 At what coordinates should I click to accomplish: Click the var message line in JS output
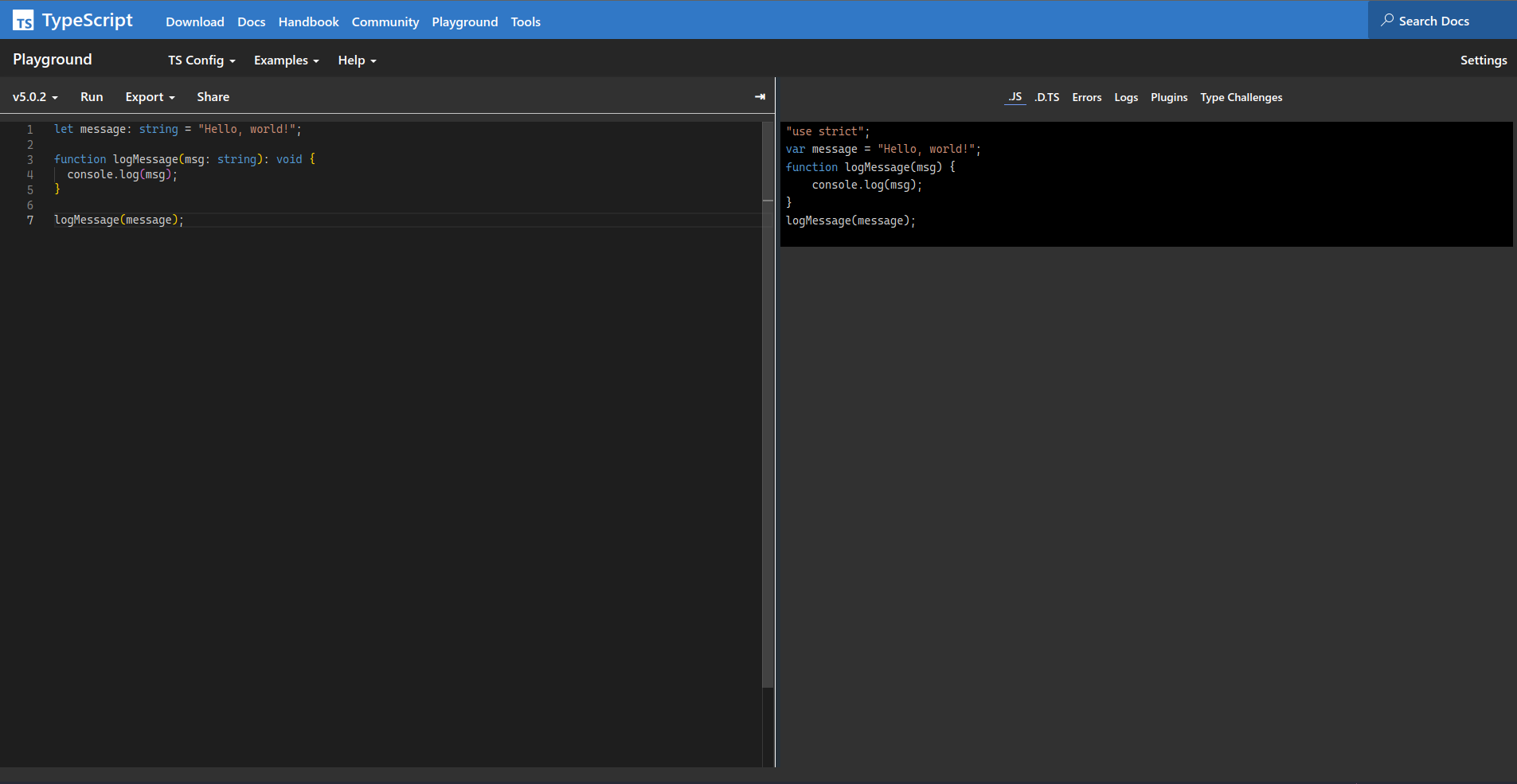883,150
